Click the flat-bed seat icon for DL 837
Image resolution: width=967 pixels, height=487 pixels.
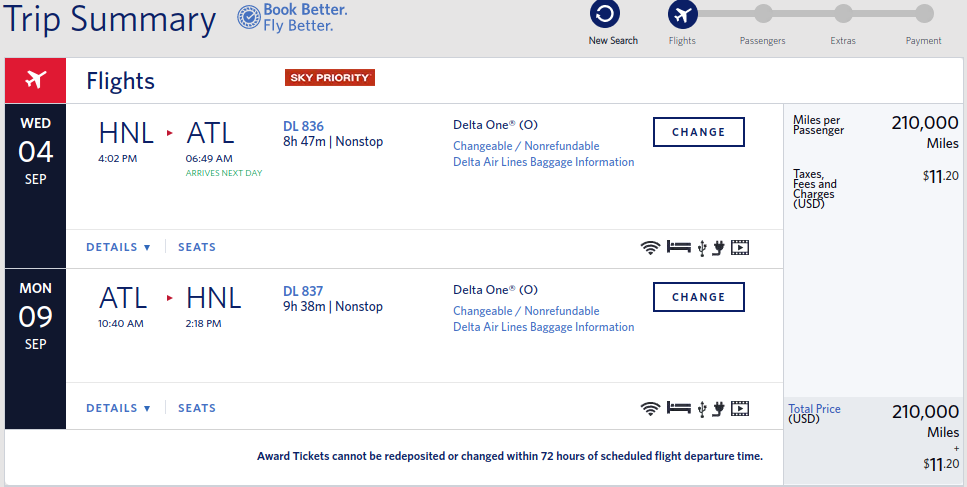(x=679, y=407)
